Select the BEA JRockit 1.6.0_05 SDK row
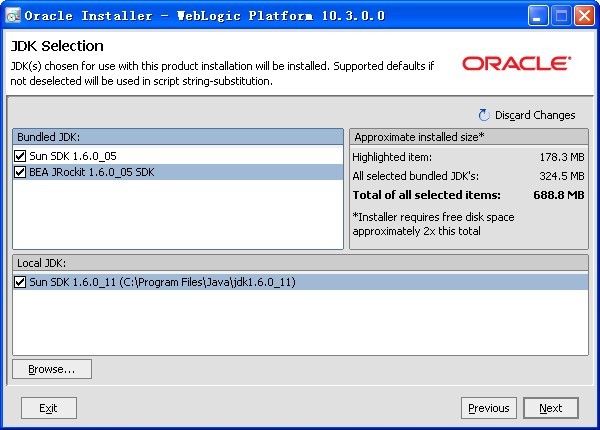 point(178,172)
